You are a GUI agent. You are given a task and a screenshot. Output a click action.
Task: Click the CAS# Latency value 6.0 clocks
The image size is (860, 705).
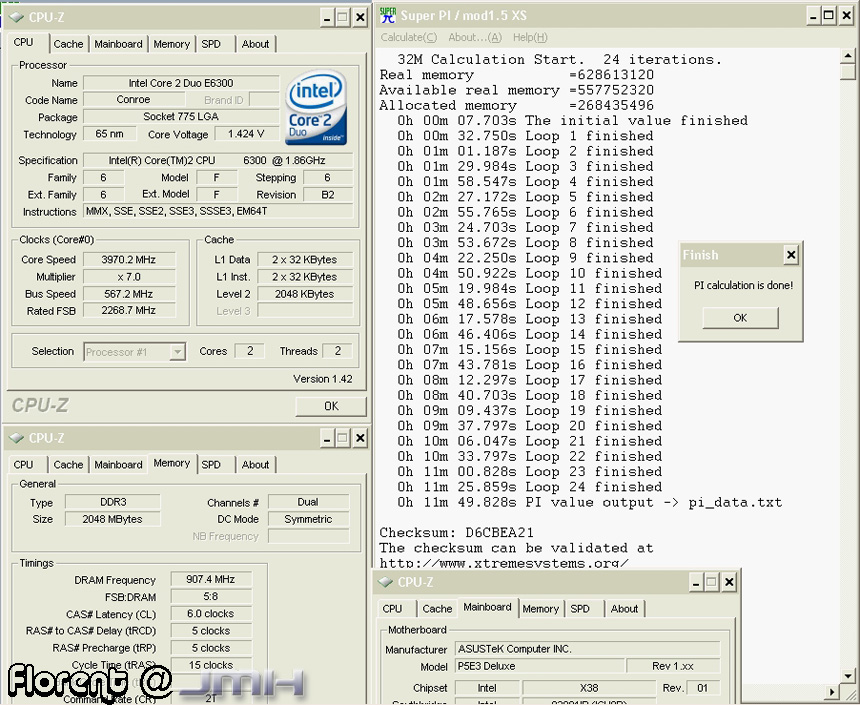click(211, 613)
